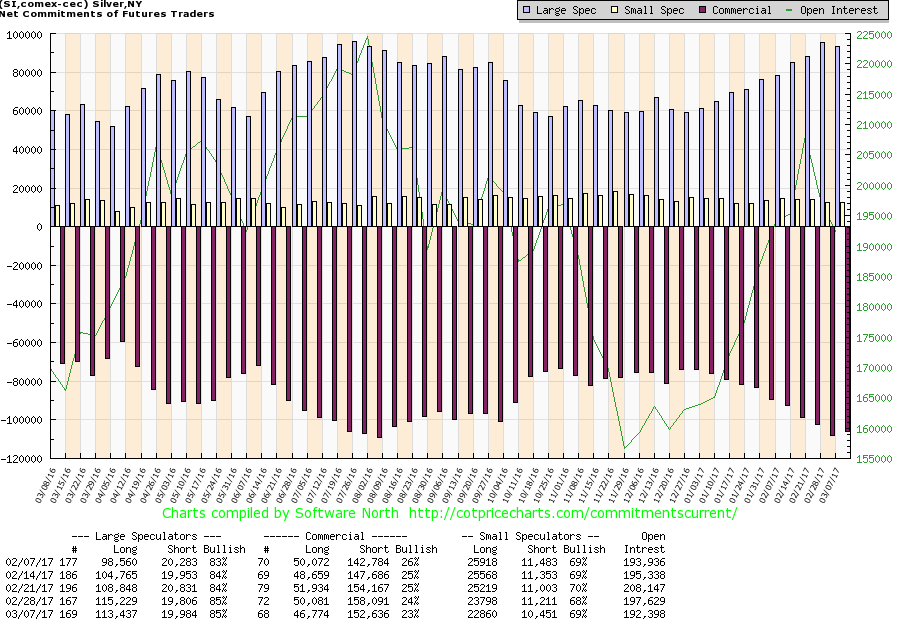
Task: Select the 02/07/17 table row date
Action: tap(27, 563)
